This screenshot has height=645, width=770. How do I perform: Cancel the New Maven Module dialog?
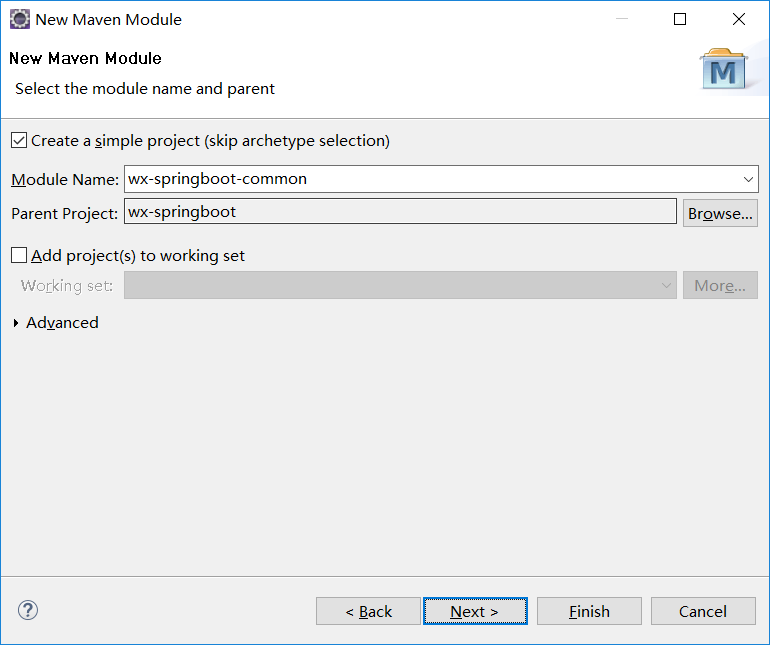click(703, 611)
